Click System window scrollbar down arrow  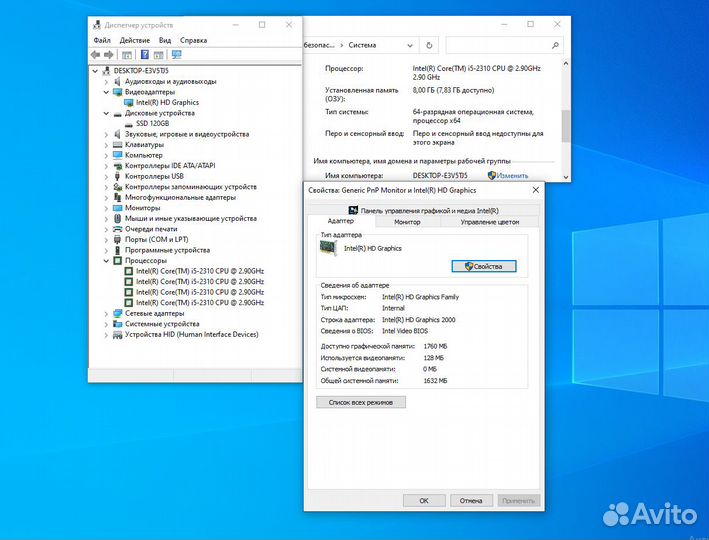pyautogui.click(x=566, y=177)
